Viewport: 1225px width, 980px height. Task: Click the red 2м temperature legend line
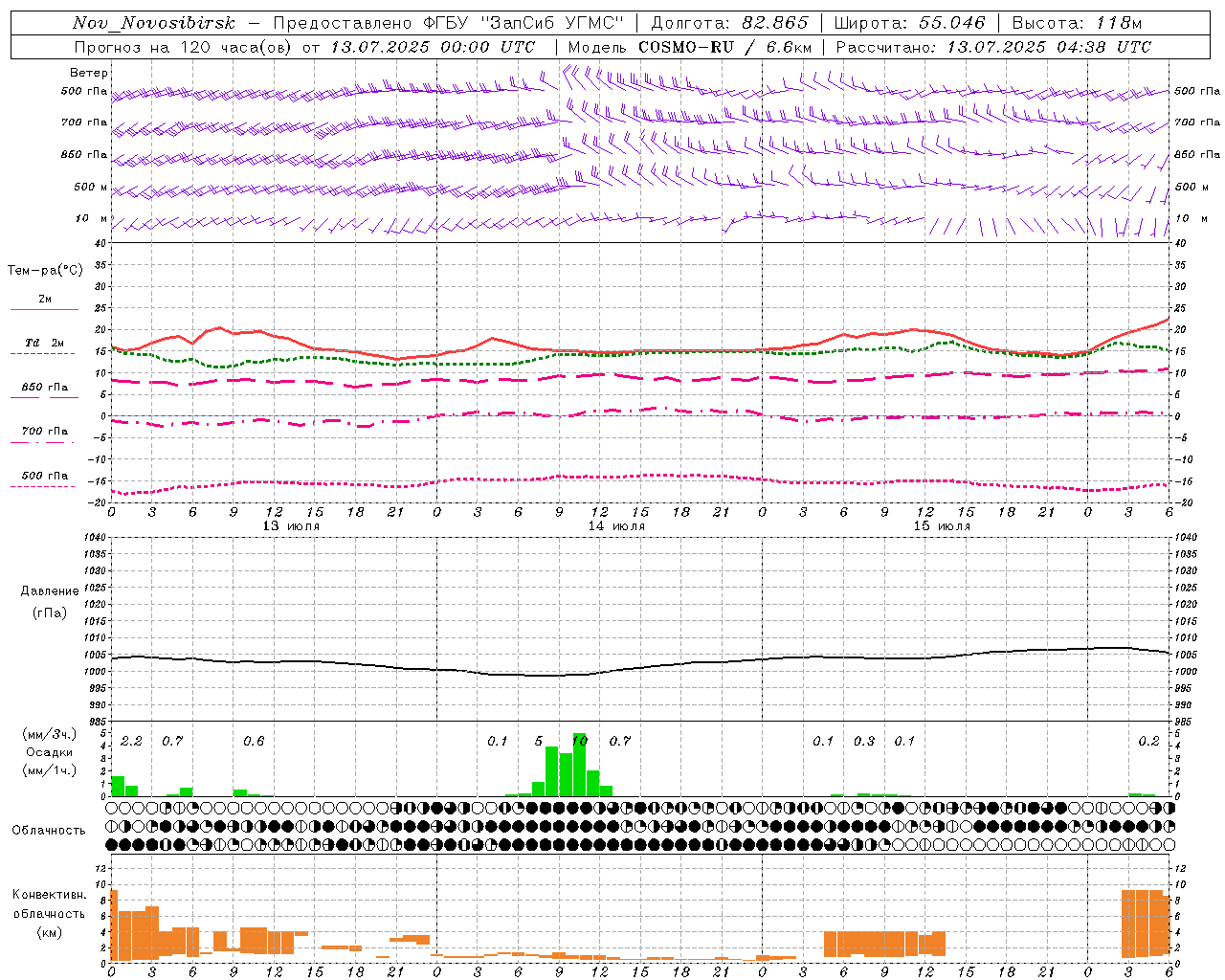tap(44, 309)
